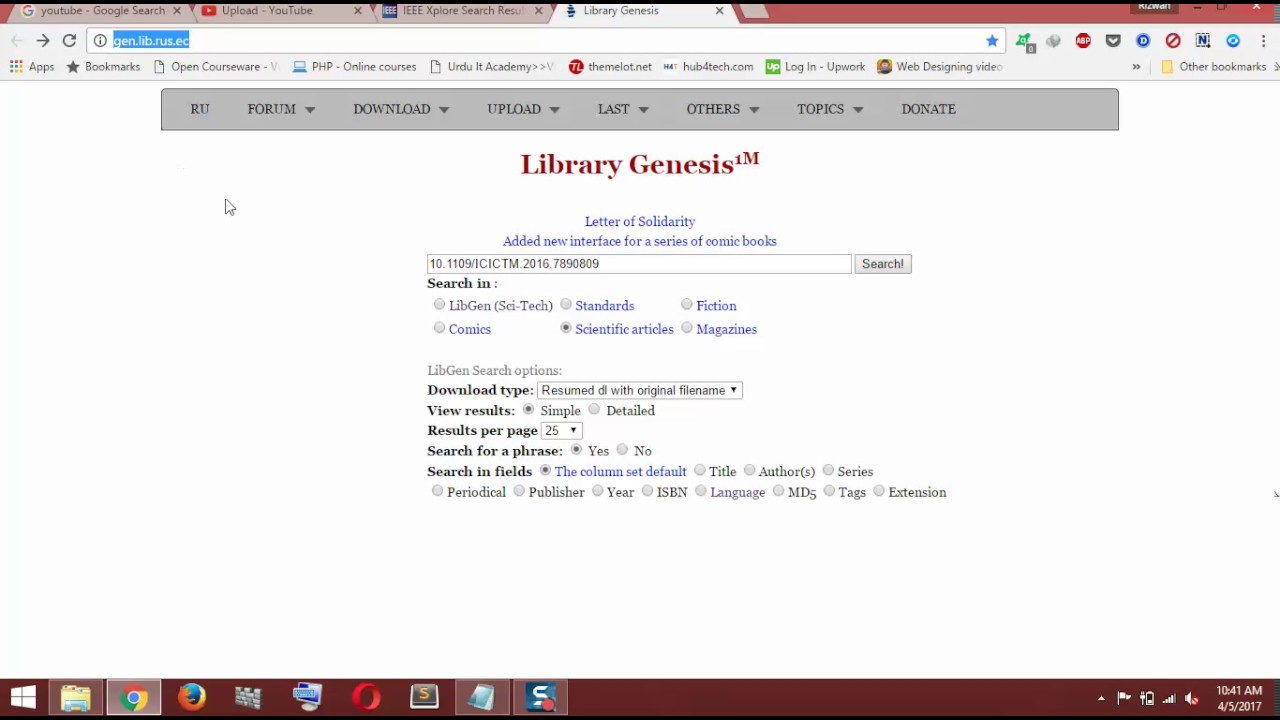Open the comic books new interface link
Screen dimensions: 1280x720
click(x=640, y=241)
